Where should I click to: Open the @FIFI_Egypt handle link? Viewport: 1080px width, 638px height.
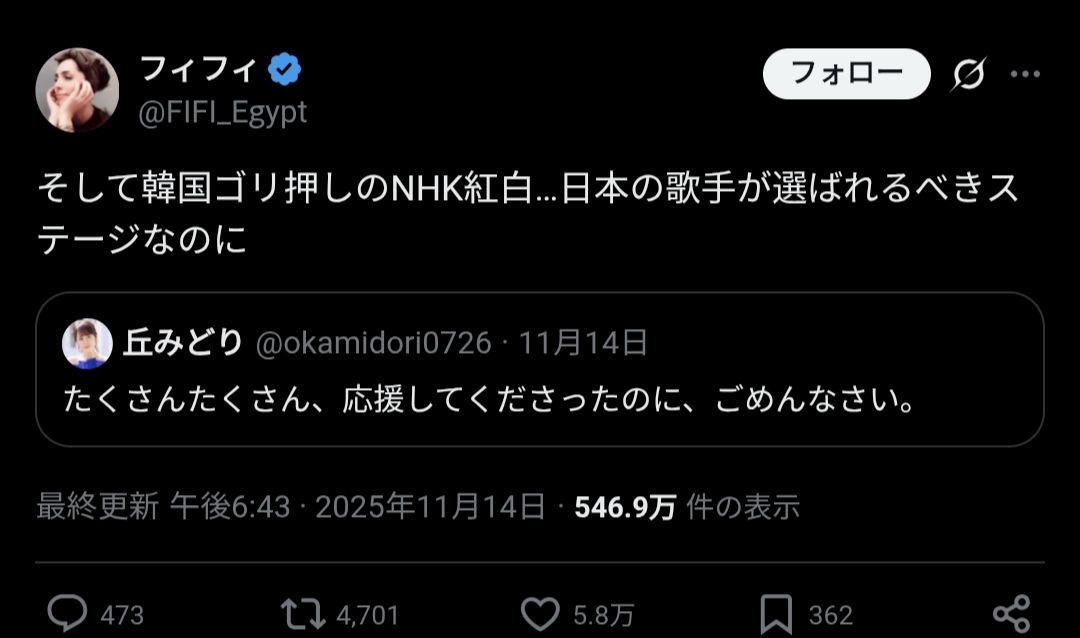222,113
